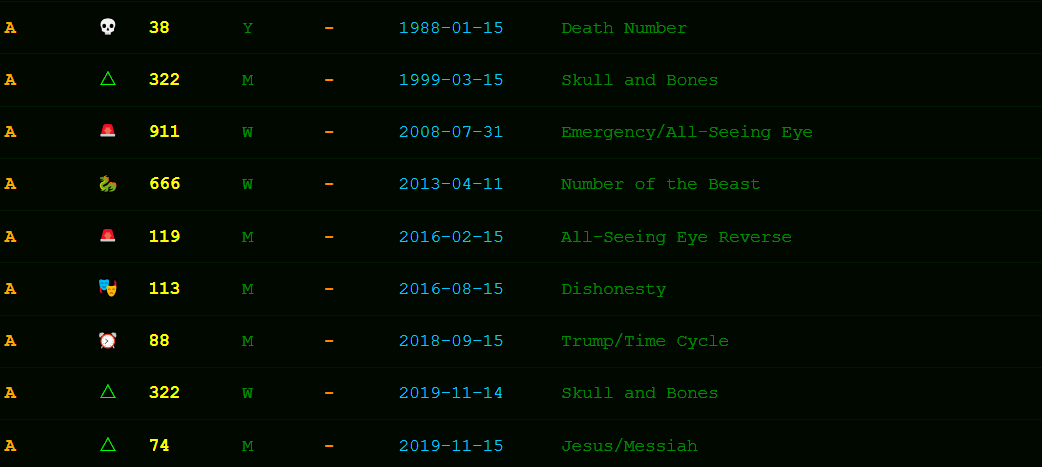Click the W code in the 2019-11-14 row

click(248, 393)
